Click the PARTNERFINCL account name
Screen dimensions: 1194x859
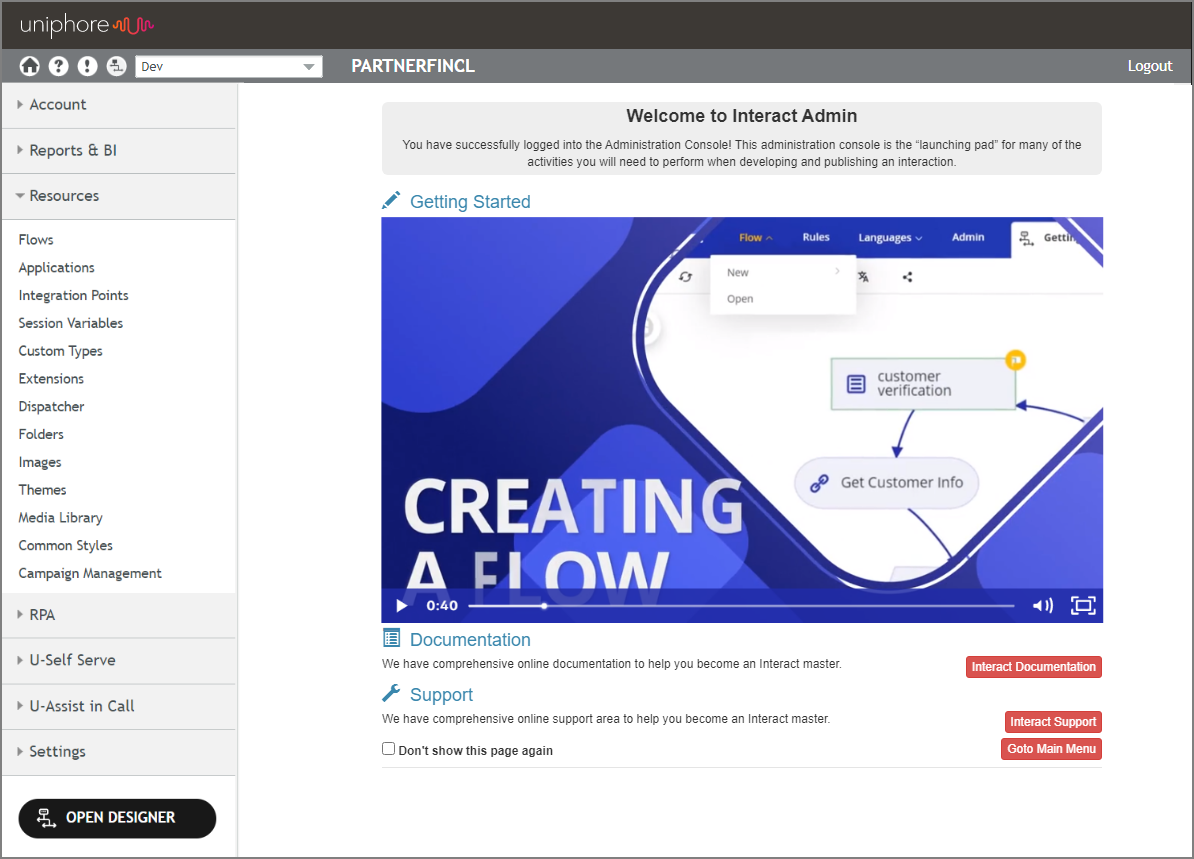click(413, 66)
